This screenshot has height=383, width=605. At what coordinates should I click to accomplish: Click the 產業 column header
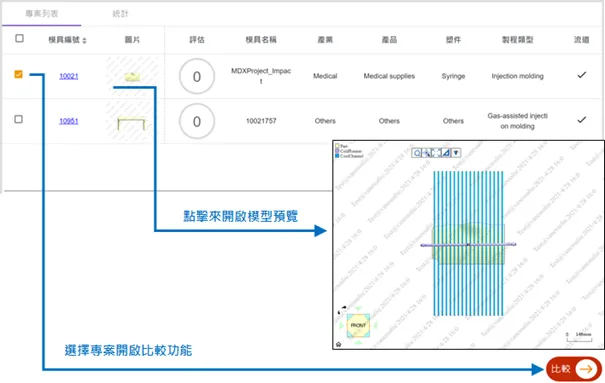pyautogui.click(x=325, y=40)
